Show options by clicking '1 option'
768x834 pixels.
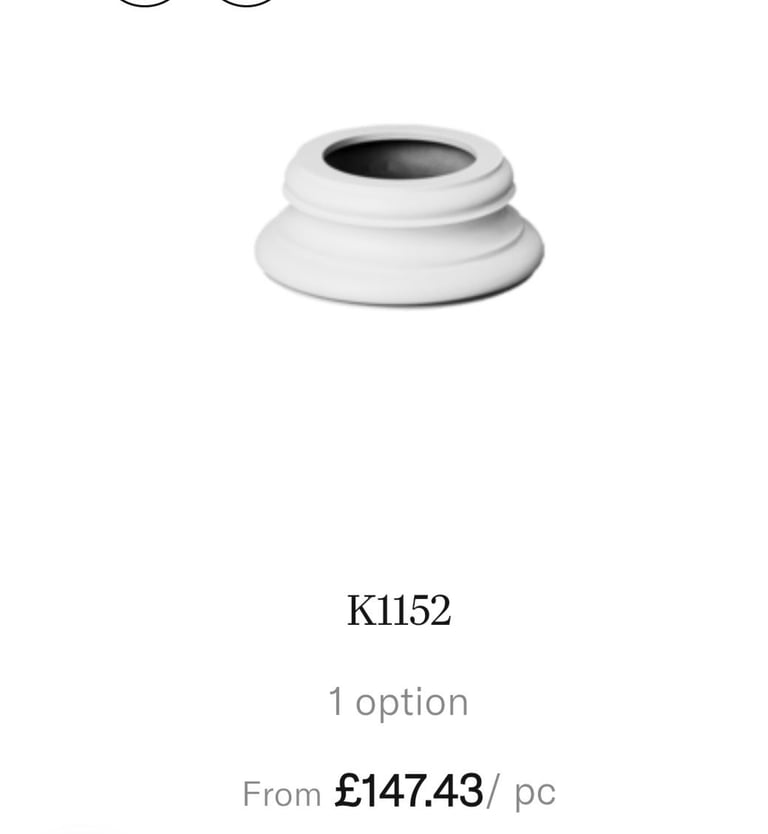(398, 702)
